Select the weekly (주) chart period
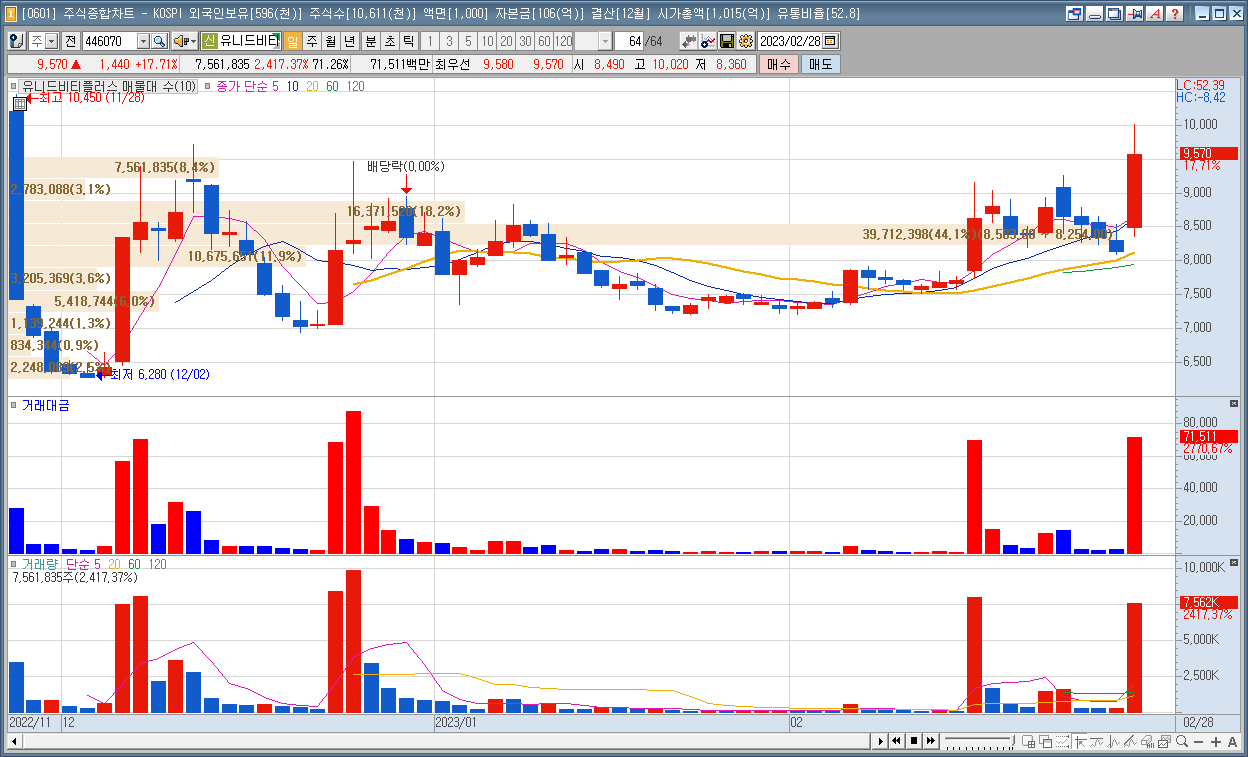Viewport: 1248px width, 757px height. coord(311,41)
